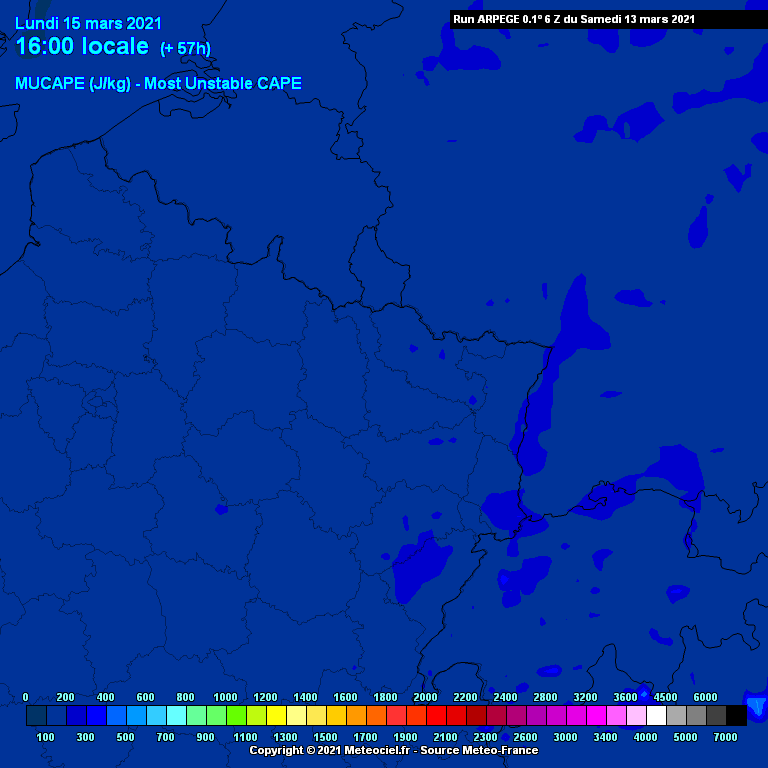Click the Meteociel.fr copyright text

393,750
